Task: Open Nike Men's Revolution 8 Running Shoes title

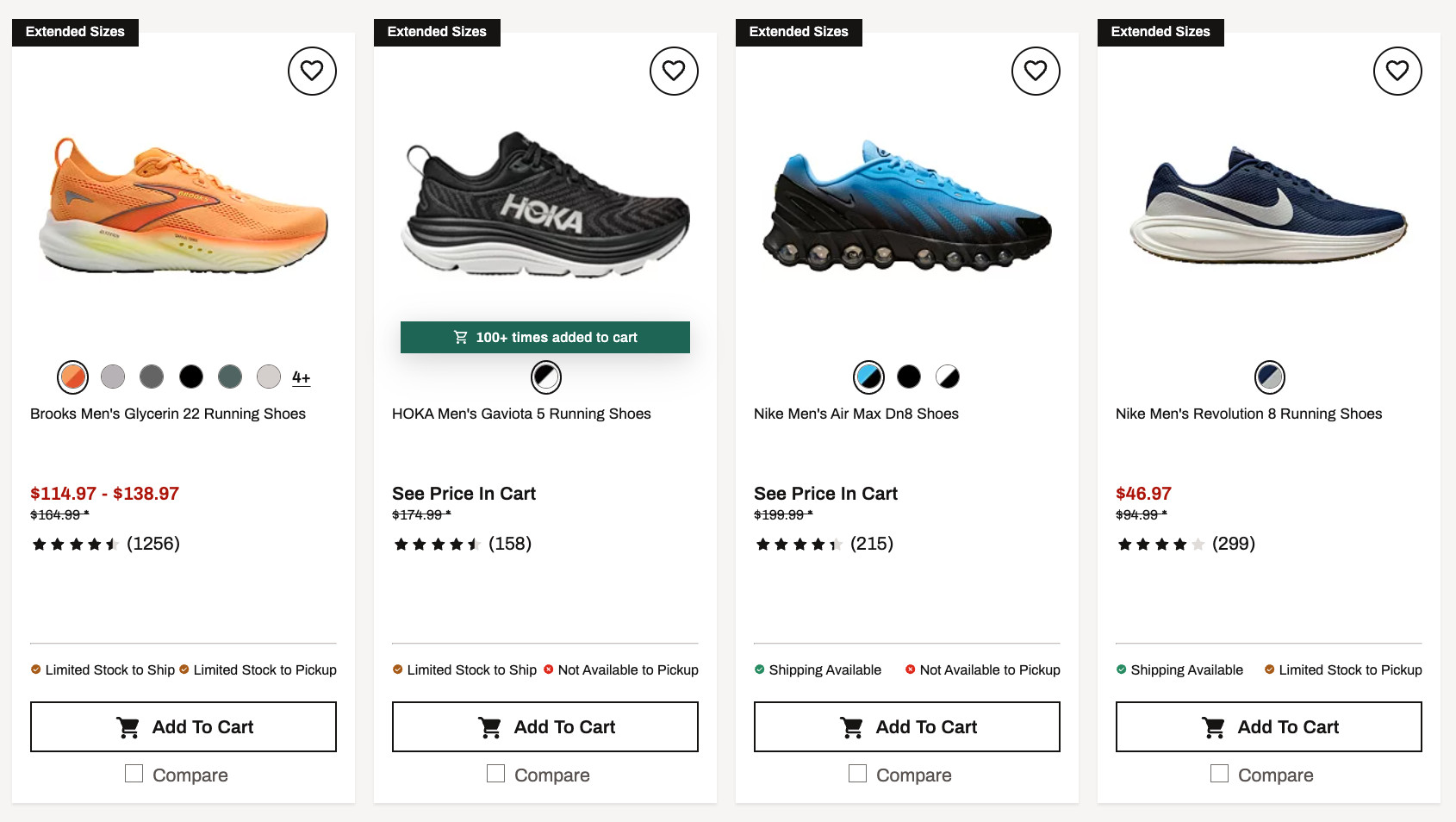Action: coord(1248,414)
